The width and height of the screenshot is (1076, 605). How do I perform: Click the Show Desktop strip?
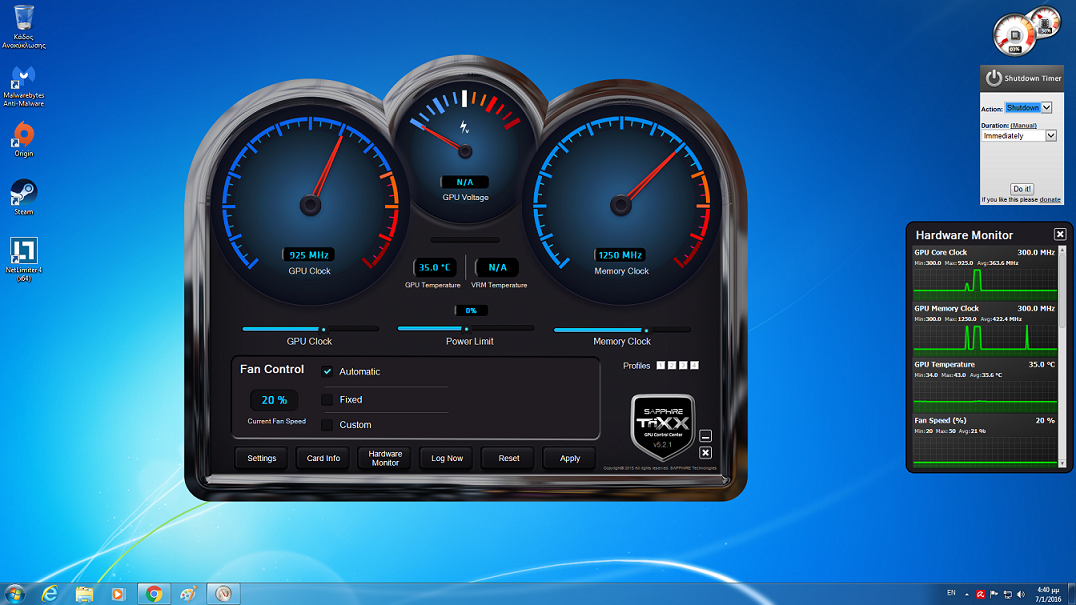tap(1071, 594)
